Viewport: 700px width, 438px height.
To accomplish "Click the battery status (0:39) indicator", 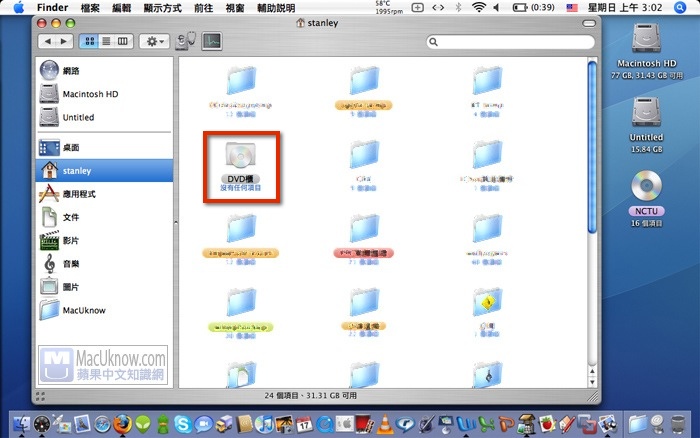I will tap(534, 7).
